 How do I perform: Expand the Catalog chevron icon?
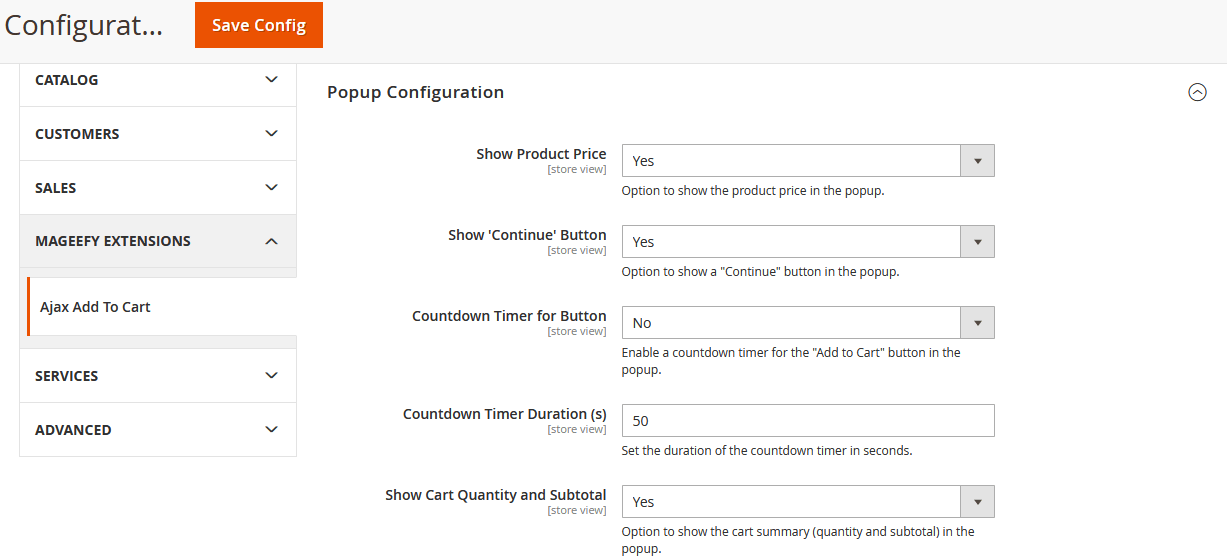pos(271,80)
